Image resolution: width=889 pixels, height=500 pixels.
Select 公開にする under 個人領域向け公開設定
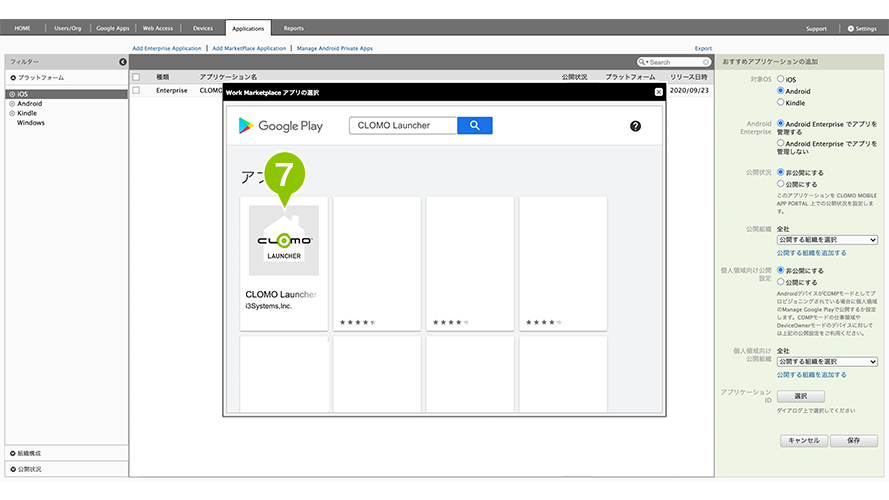[781, 282]
